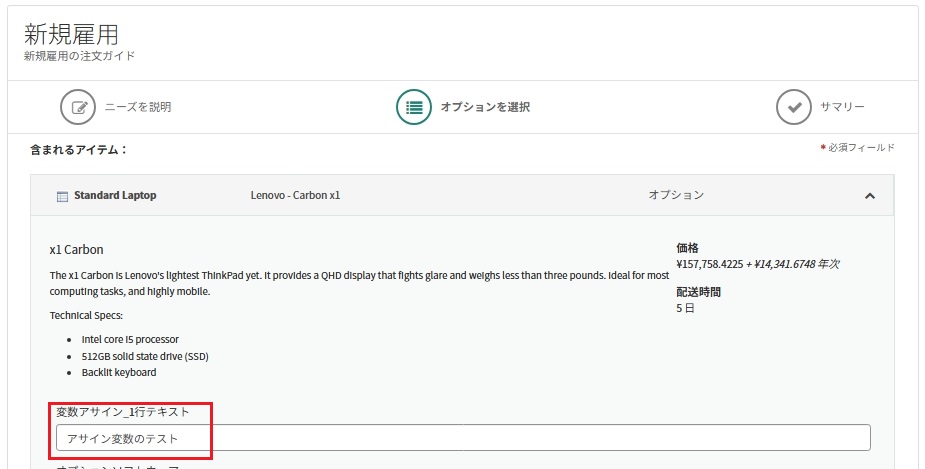The image size is (925, 469).
Task: Click the table icon beside Standard Laptop
Action: tap(62, 196)
